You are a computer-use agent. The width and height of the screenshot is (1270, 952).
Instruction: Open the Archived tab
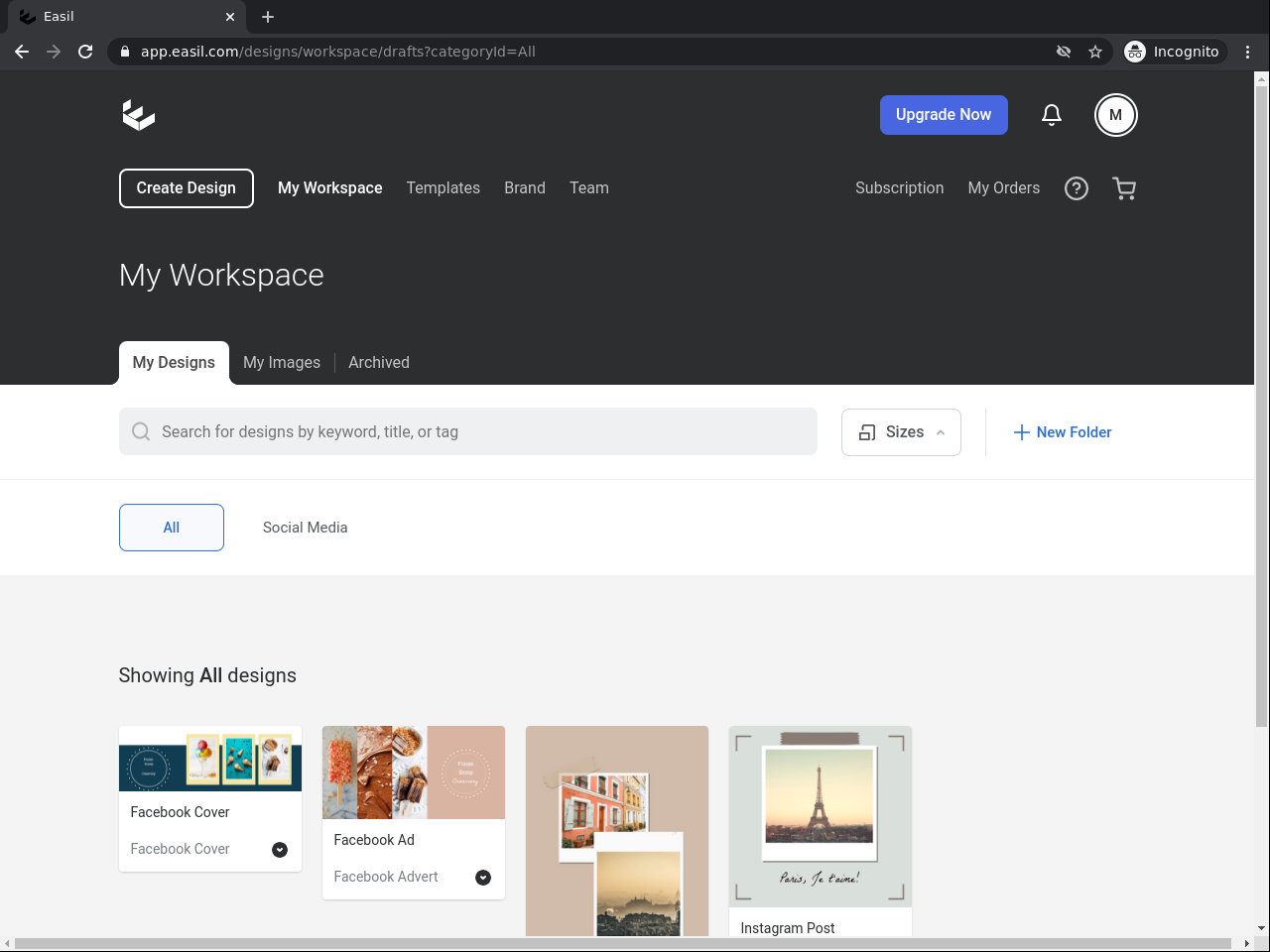379,363
